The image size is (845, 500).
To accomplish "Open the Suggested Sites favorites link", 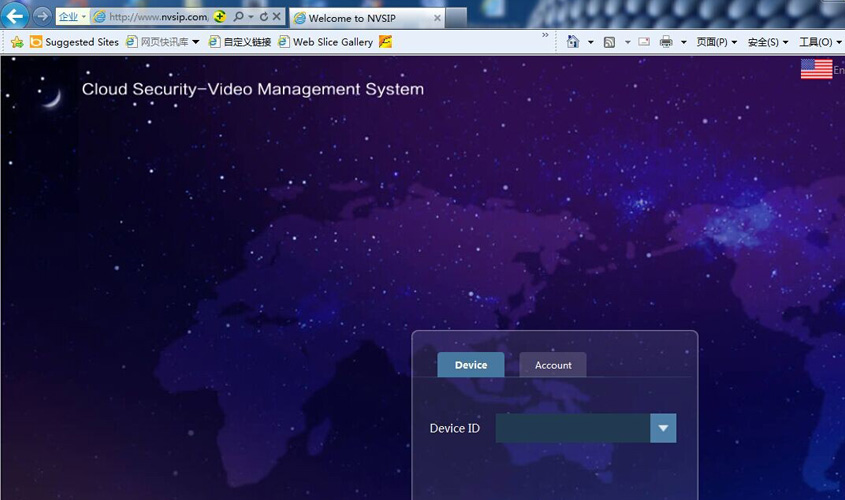I will point(75,42).
